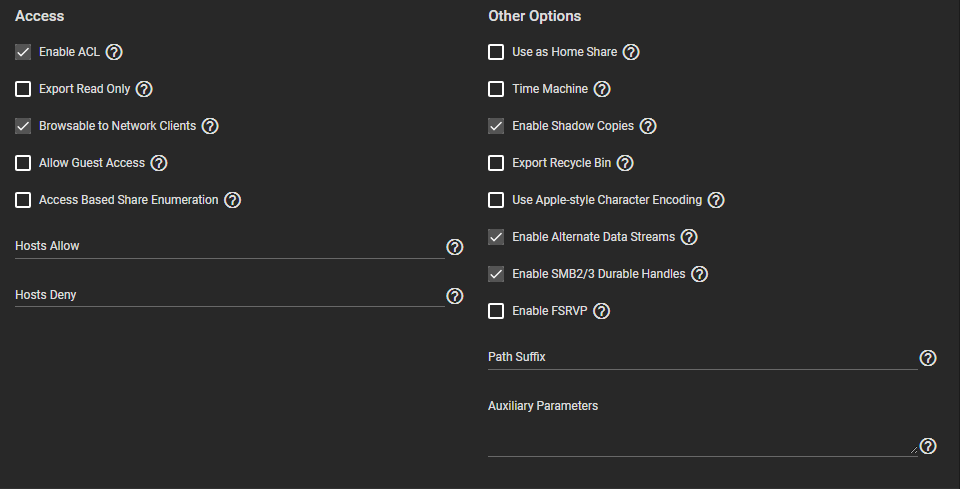Turn on Time Machine checkbox
This screenshot has width=960, height=489.
tap(496, 89)
